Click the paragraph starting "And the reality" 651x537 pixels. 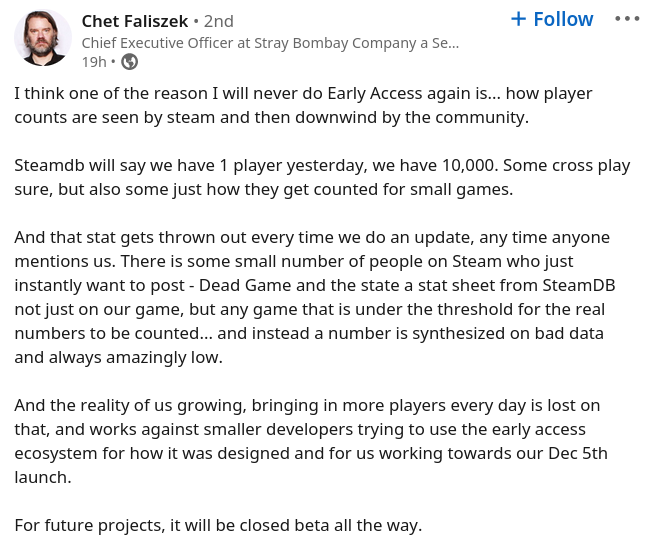tap(310, 441)
